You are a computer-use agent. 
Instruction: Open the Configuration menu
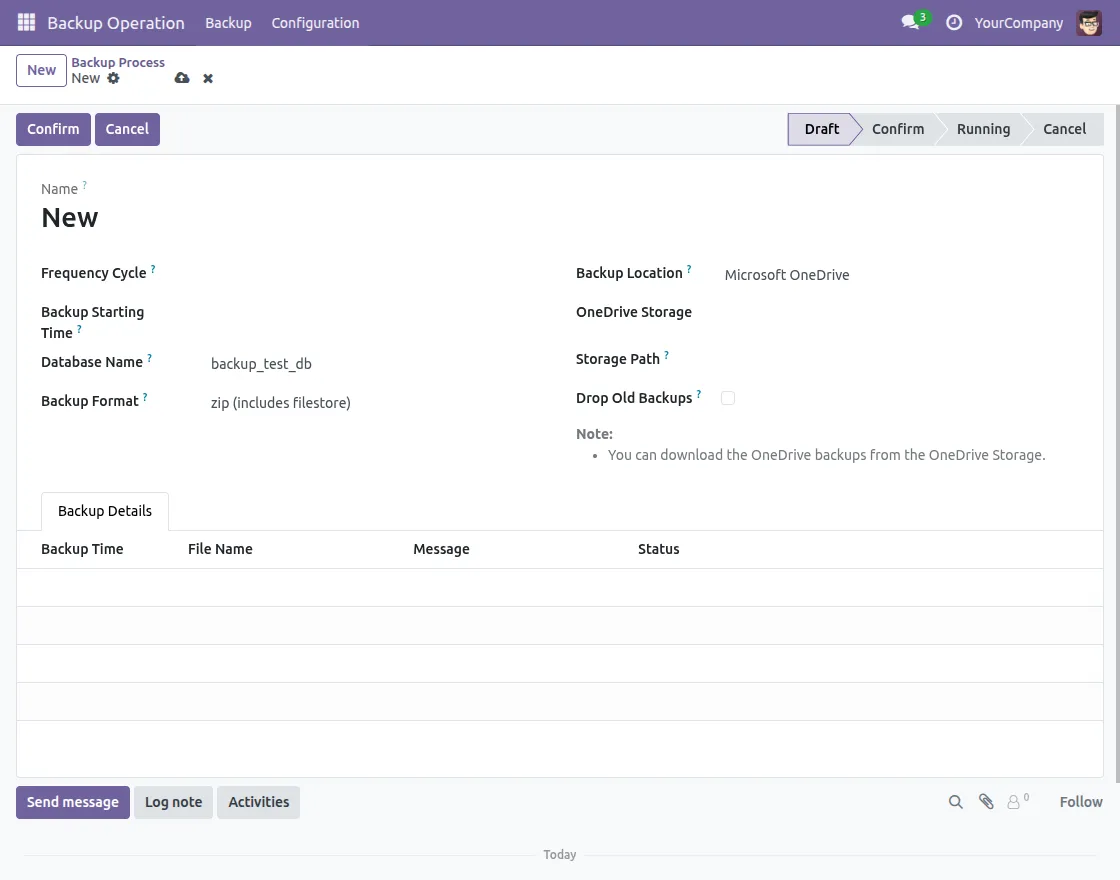(x=315, y=22)
